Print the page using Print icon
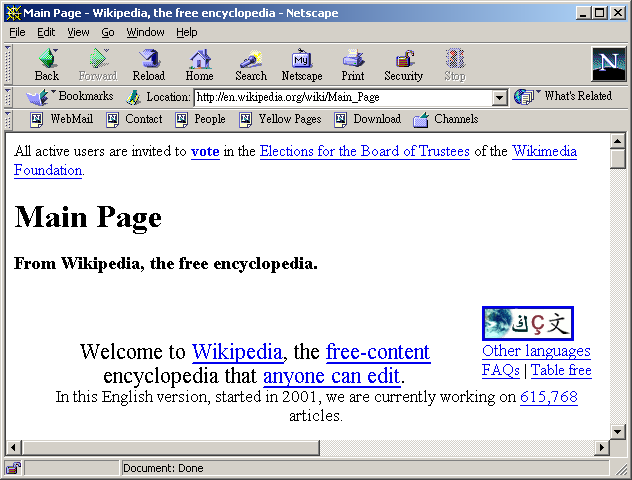Viewport: 632px width, 480px height. pyautogui.click(x=352, y=60)
